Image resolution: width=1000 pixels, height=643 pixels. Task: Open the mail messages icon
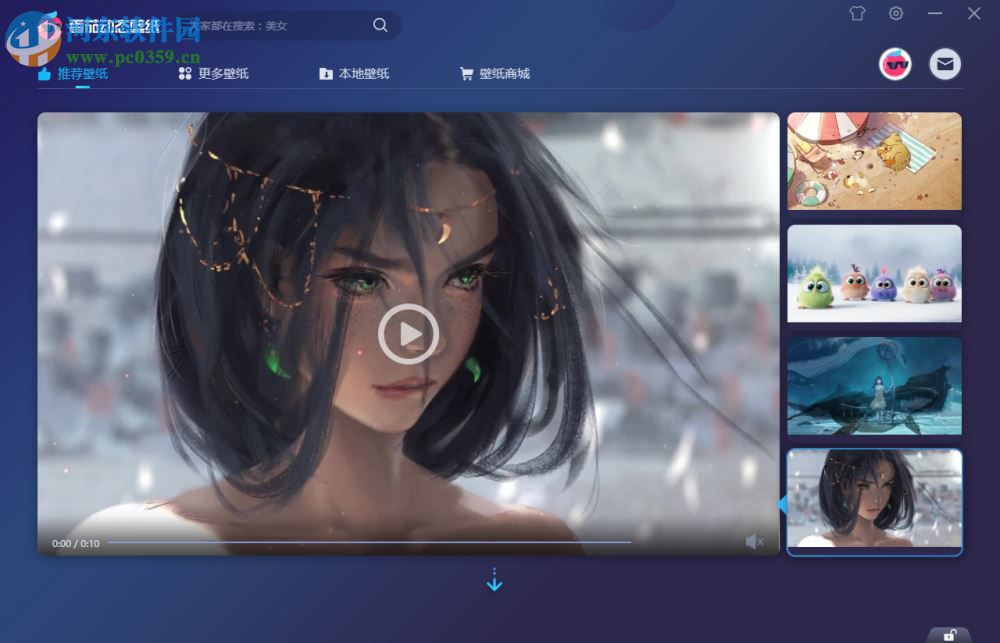click(945, 64)
